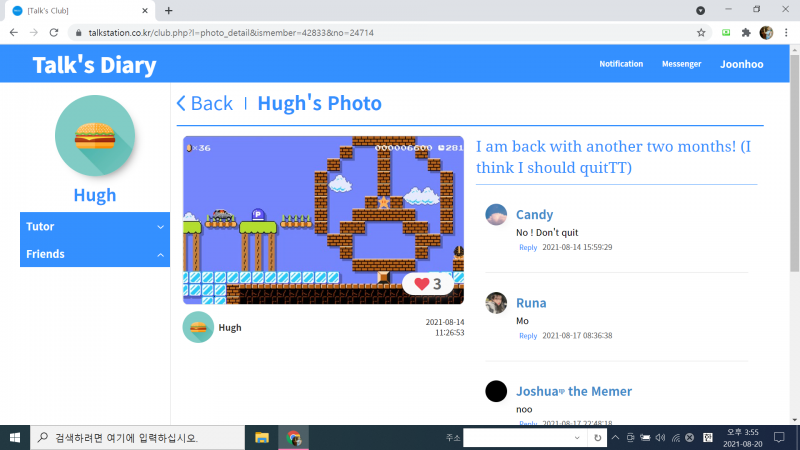Go back using the Back chevron link

tap(204, 104)
